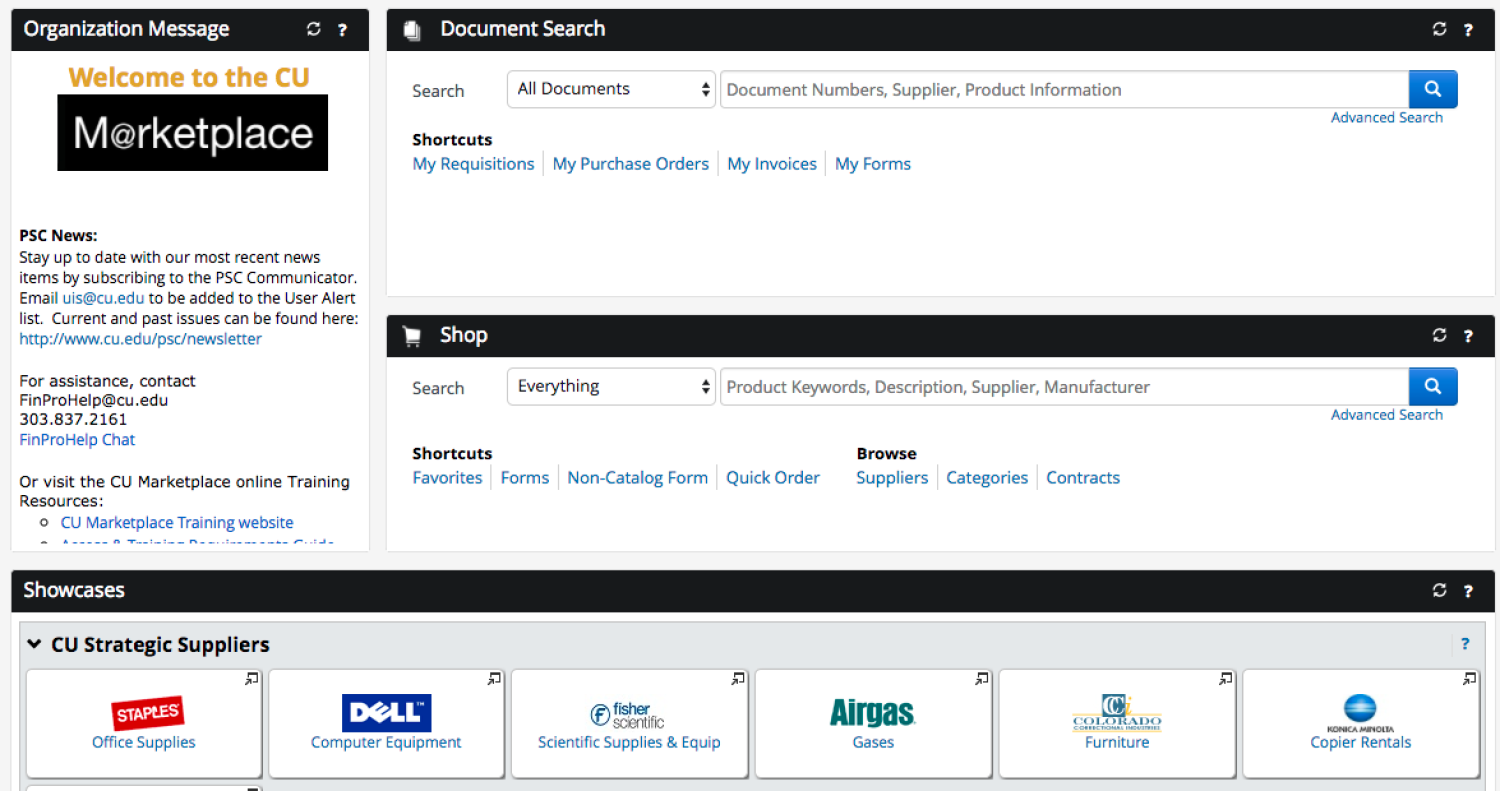Screen dimensions: 1500x791
Task: Click the FinProHelp@cu.edu contact text
Action: [94, 400]
